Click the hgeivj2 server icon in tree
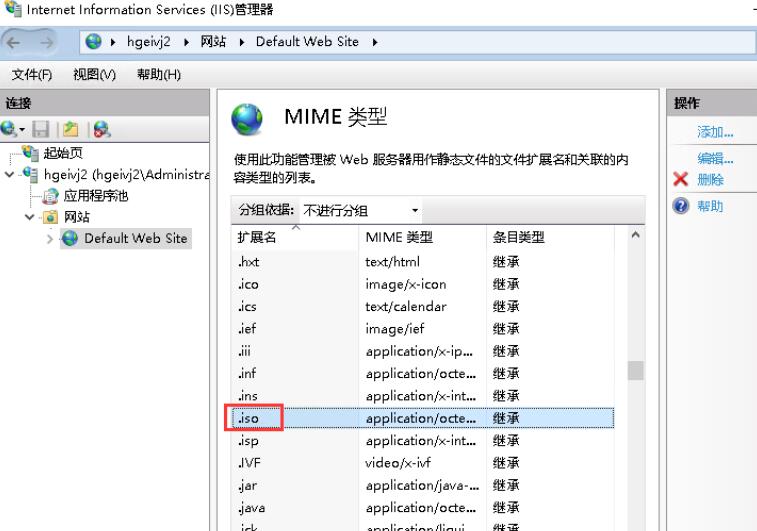757x531 pixels. coord(30,174)
